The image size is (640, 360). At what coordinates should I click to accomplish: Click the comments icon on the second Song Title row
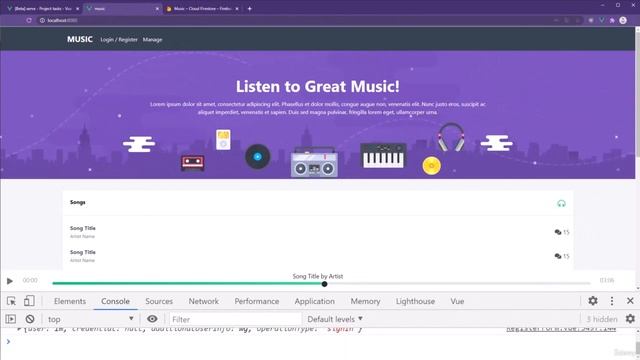click(558, 256)
